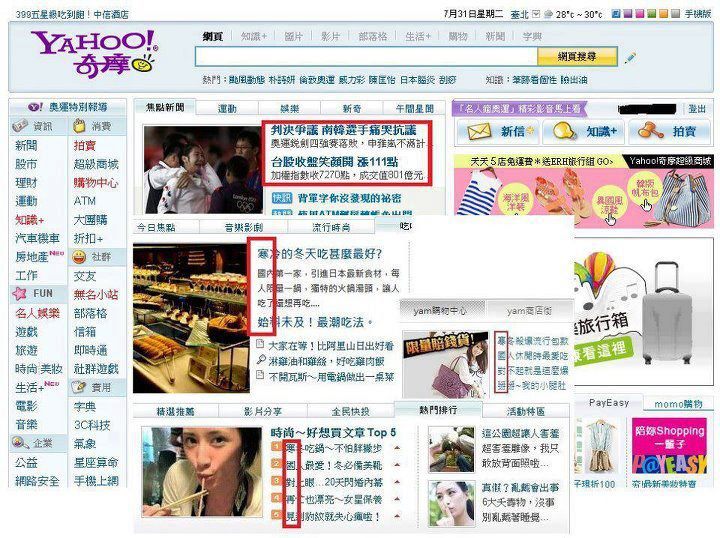Click the pink star icon beside FUN
720x538 pixels.
coord(19,293)
